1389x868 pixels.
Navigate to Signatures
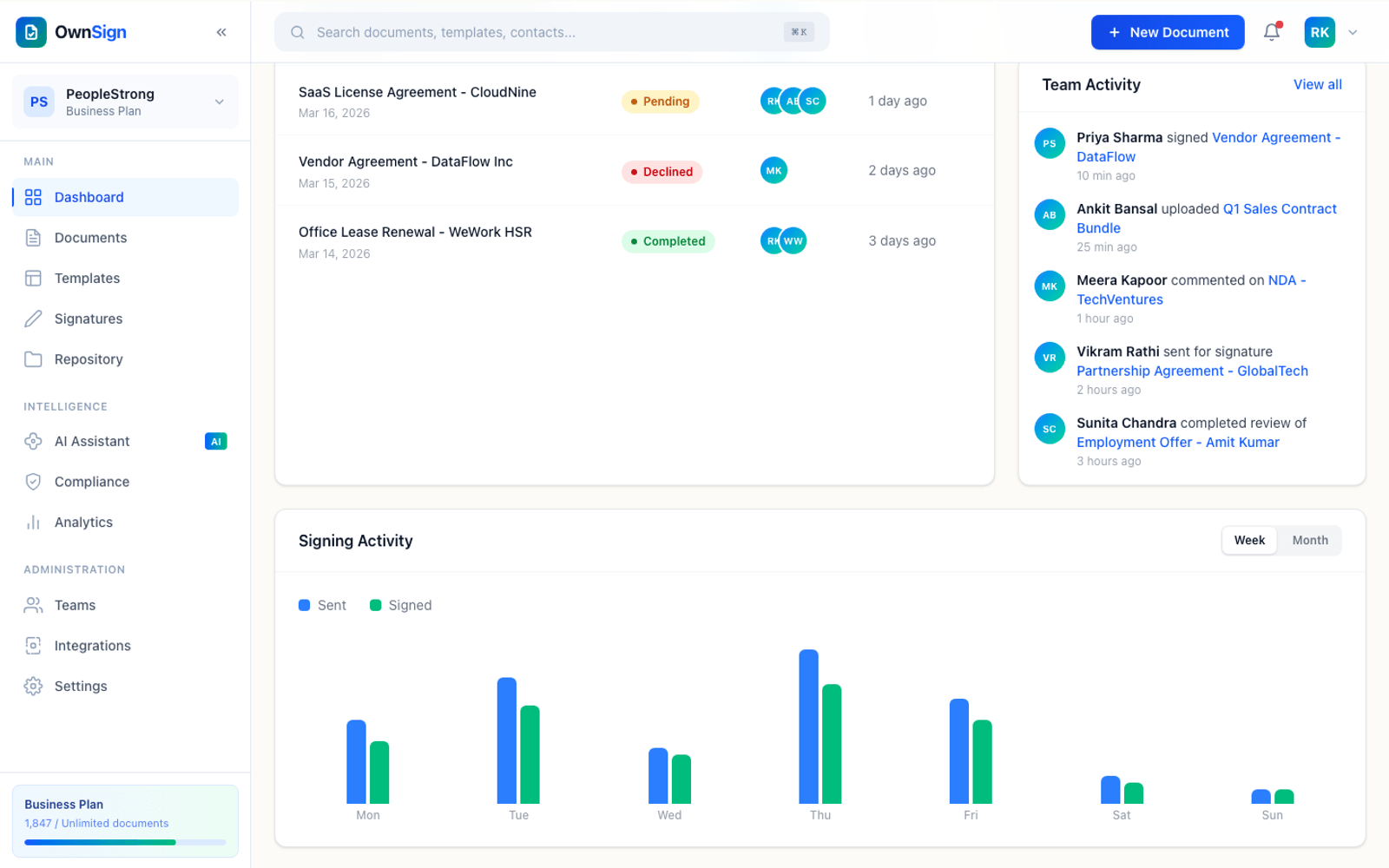pos(125,319)
